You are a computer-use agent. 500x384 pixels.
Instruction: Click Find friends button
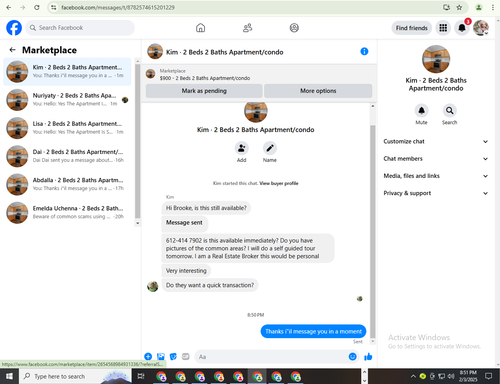coord(412,28)
